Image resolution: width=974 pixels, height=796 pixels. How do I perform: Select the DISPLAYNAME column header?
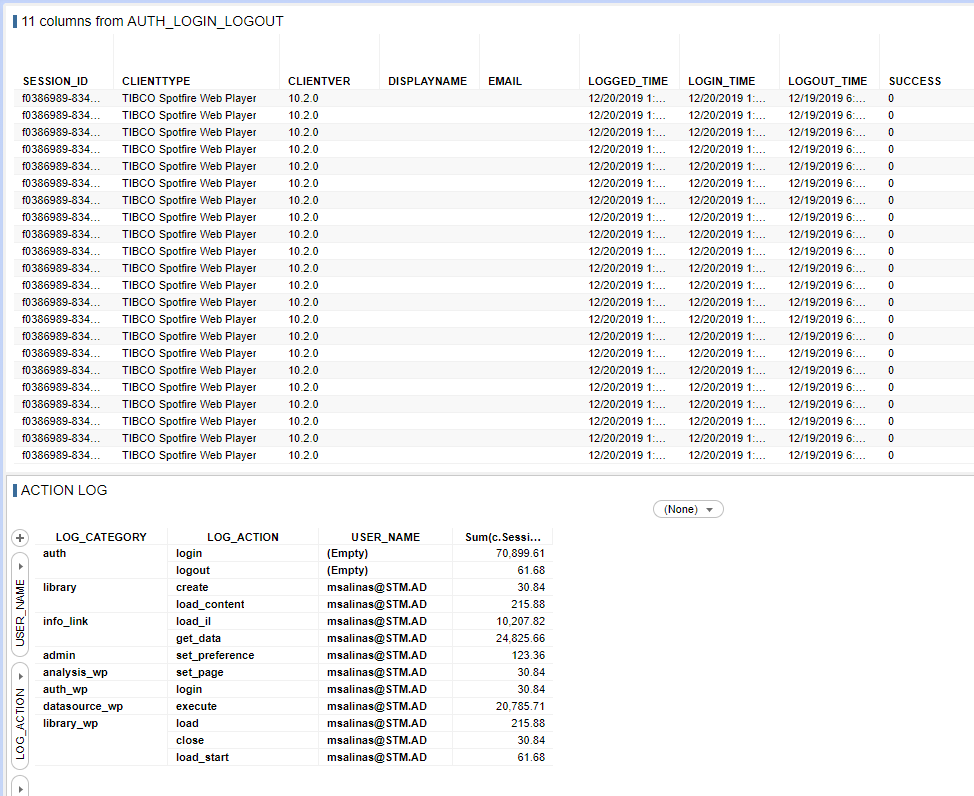point(427,81)
